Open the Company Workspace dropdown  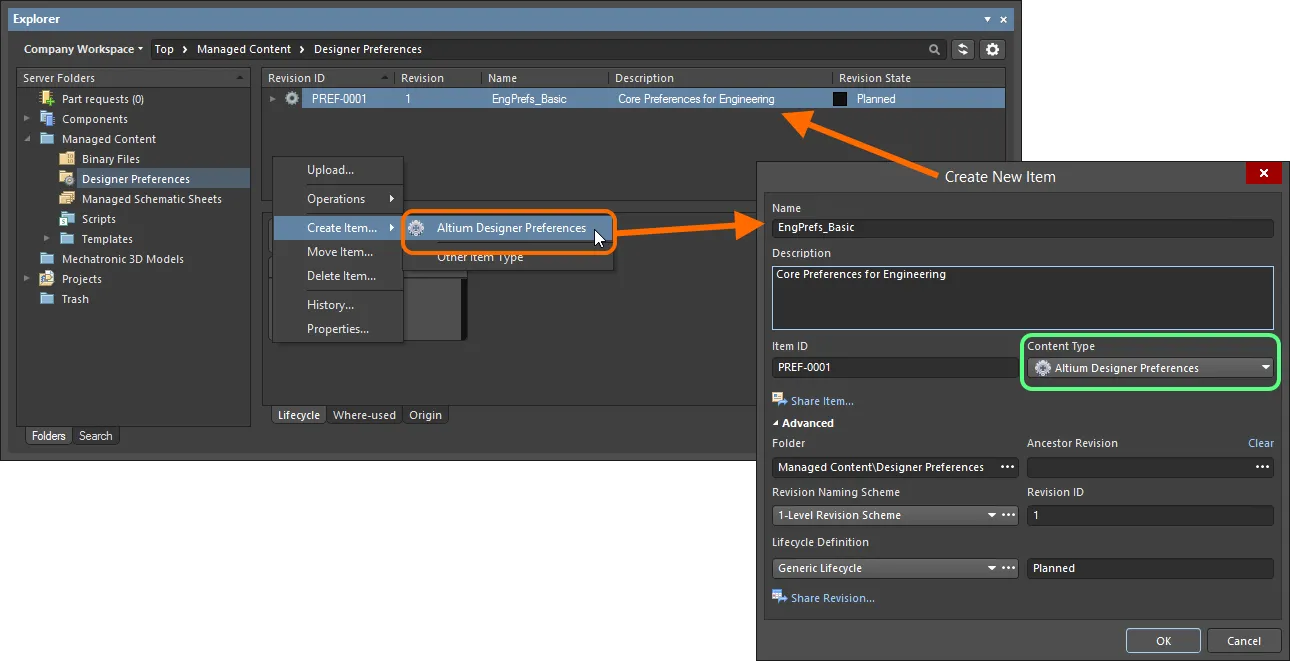tap(84, 49)
